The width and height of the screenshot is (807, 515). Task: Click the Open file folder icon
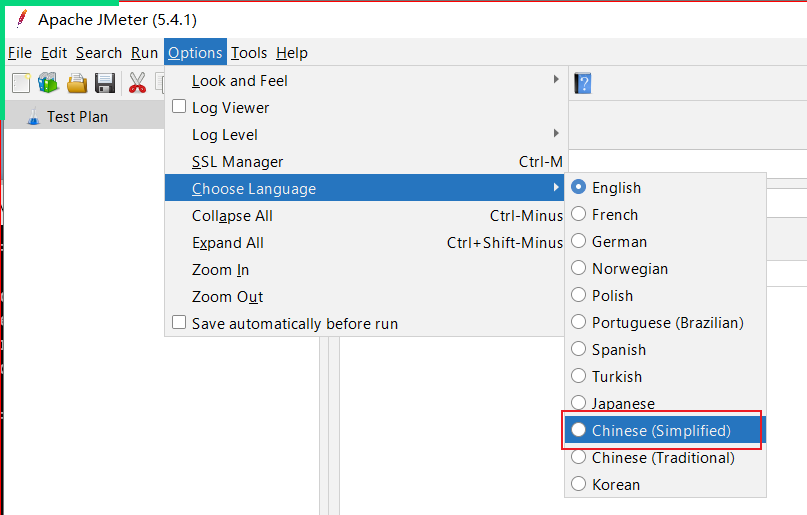(77, 83)
